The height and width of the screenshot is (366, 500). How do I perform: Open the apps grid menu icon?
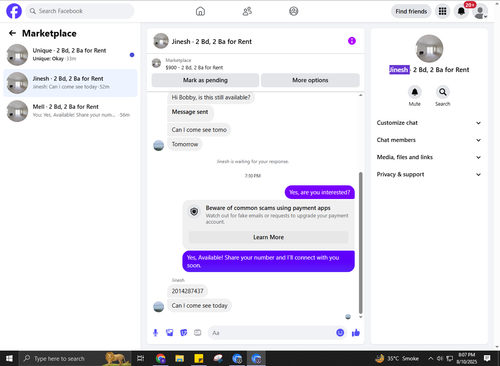point(442,11)
